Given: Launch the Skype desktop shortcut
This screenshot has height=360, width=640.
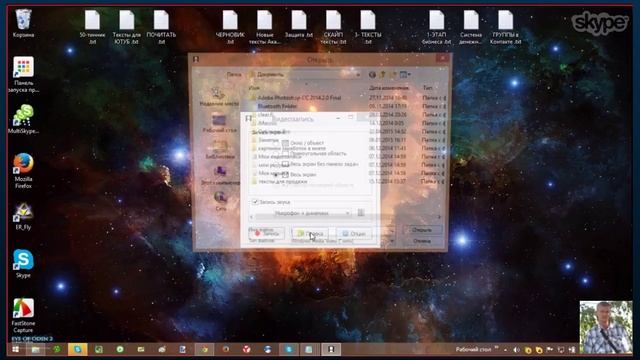Looking at the screenshot, I should 23,264.
